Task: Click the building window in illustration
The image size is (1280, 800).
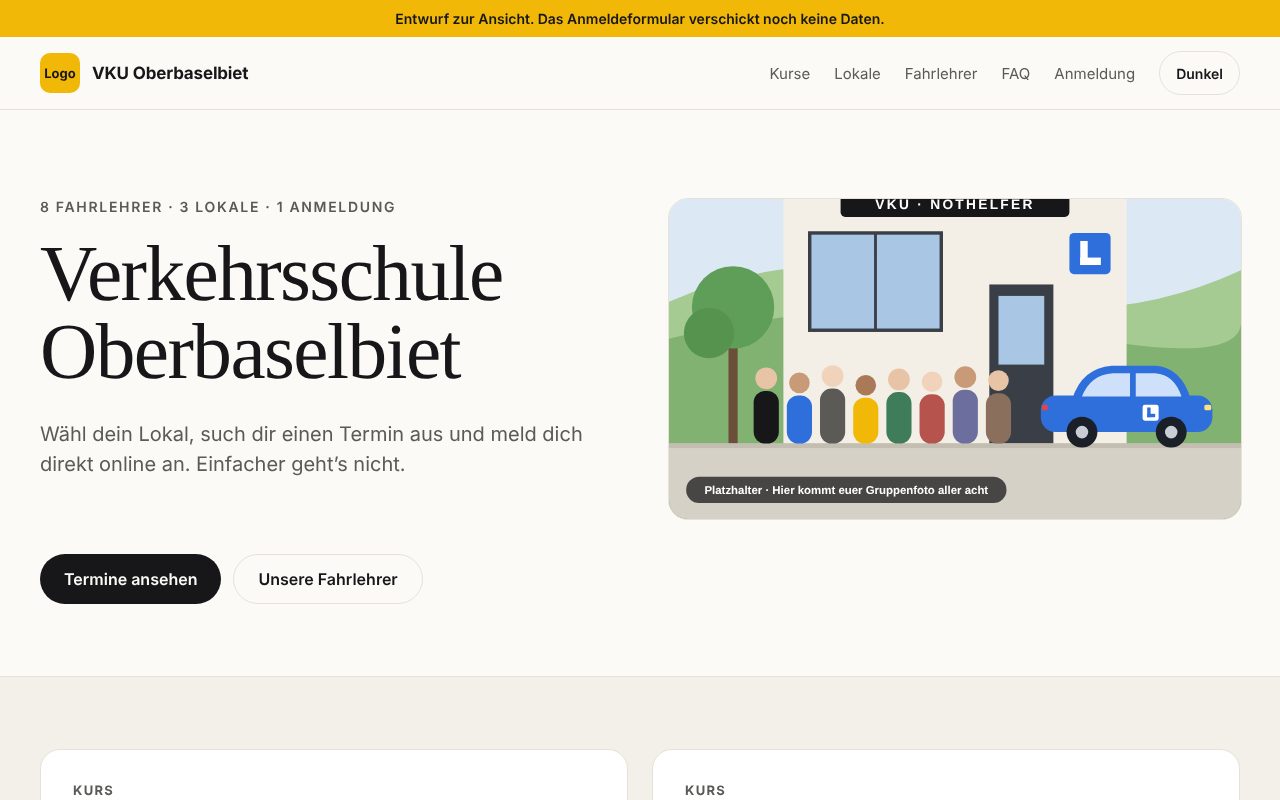Action: [x=875, y=281]
